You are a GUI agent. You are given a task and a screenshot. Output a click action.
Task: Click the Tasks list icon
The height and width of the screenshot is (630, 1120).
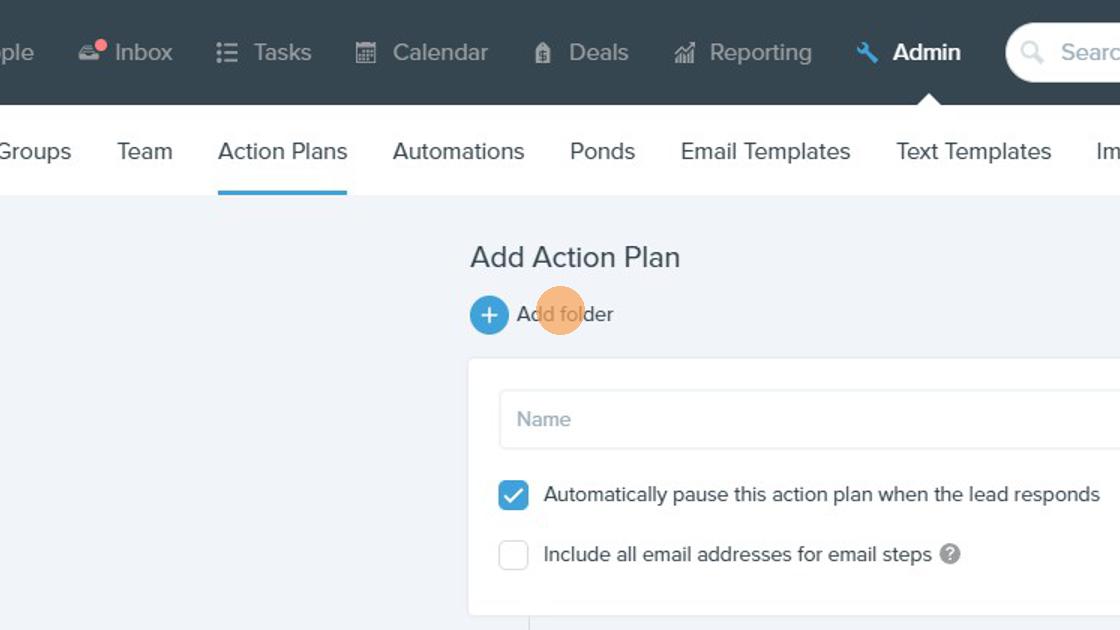227,53
